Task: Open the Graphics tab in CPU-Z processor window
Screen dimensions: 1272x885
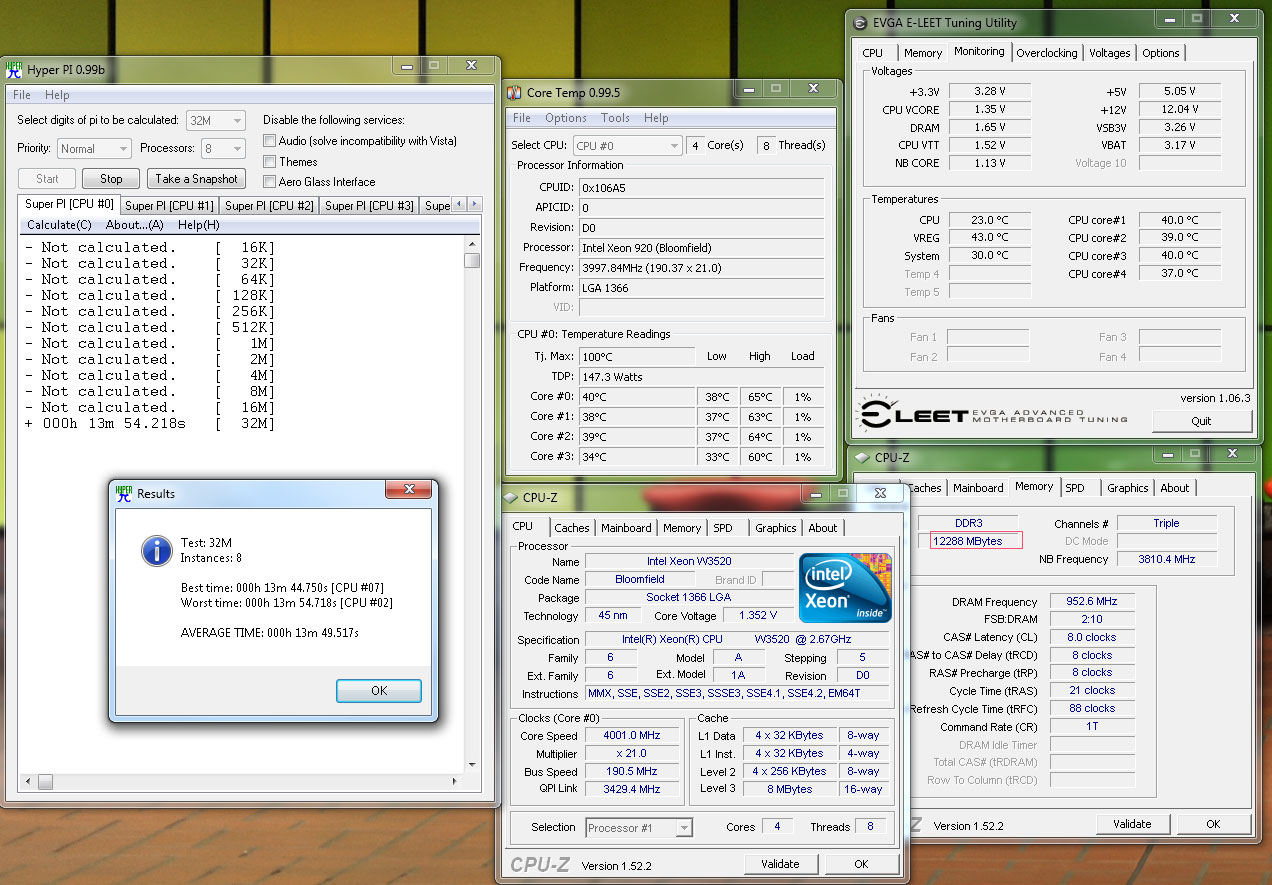Action: pos(776,528)
